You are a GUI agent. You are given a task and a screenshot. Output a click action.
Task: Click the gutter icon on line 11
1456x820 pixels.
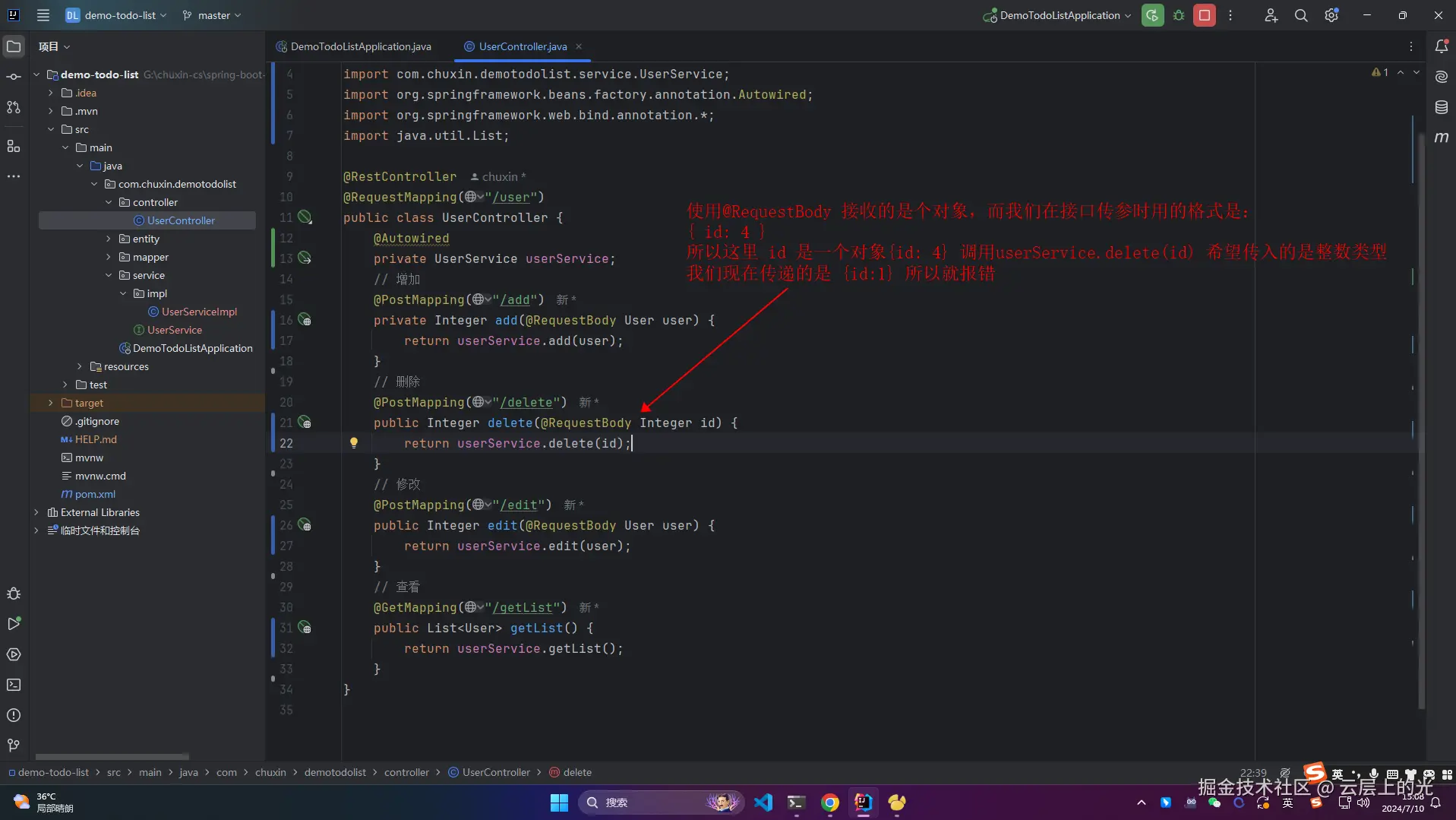coord(305,217)
